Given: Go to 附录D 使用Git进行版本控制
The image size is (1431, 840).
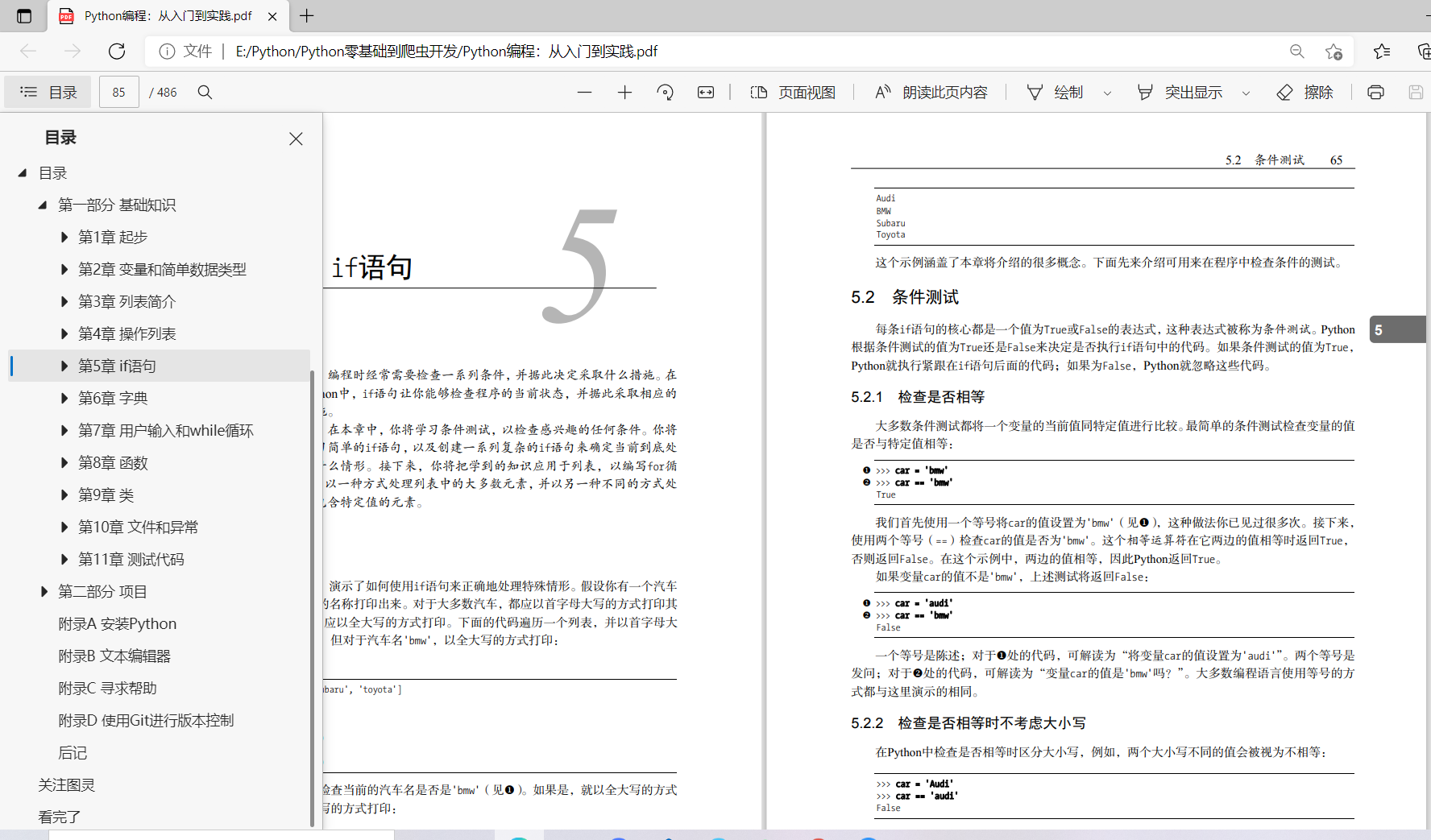Looking at the screenshot, I should tap(146, 720).
